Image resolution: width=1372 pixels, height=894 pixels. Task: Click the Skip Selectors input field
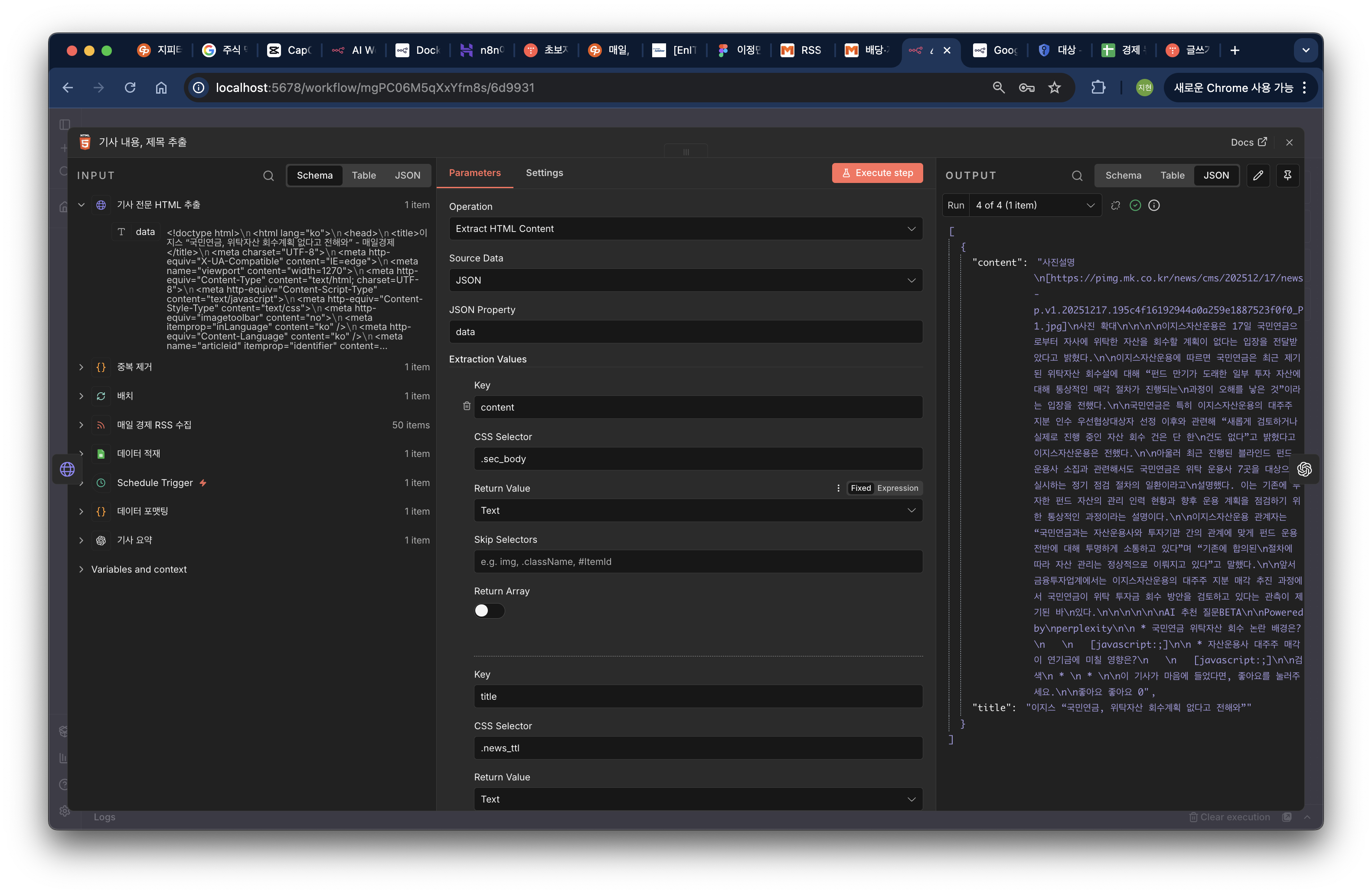(698, 561)
